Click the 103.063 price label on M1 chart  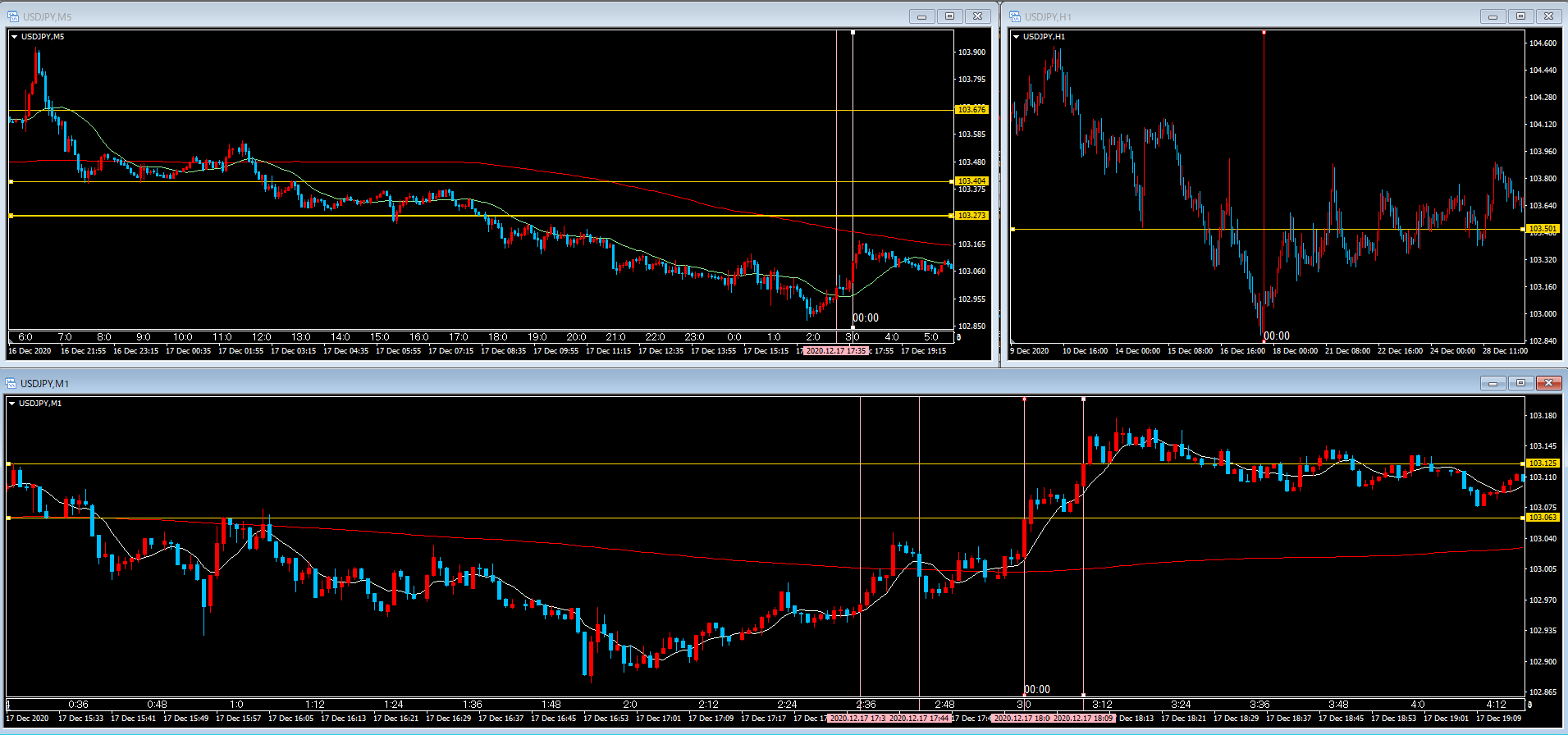pos(1543,518)
